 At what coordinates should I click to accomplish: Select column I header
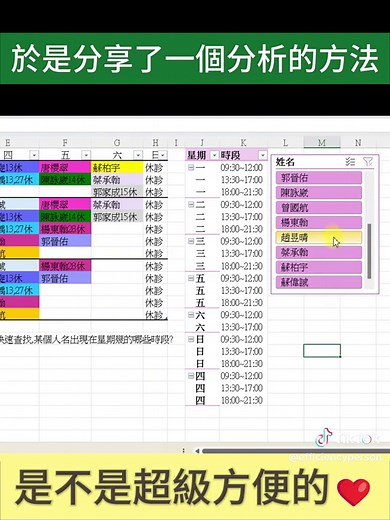click(x=176, y=143)
